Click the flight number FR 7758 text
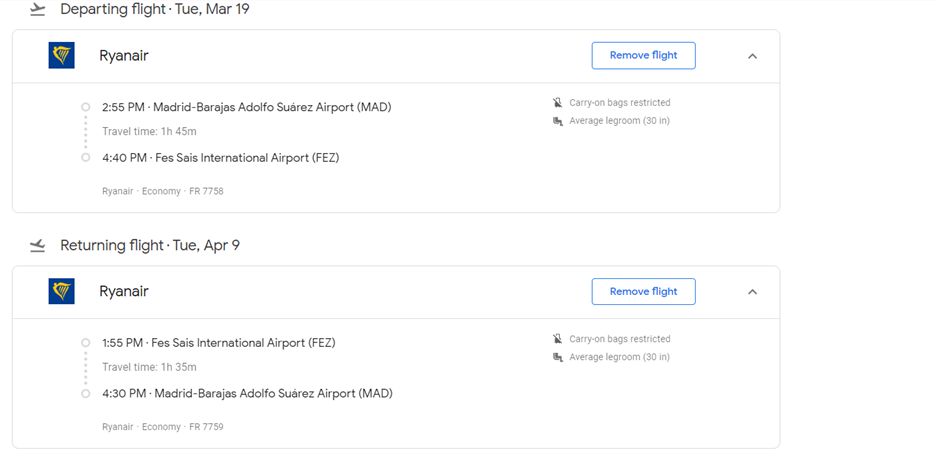The width and height of the screenshot is (936, 462). pyautogui.click(x=206, y=191)
